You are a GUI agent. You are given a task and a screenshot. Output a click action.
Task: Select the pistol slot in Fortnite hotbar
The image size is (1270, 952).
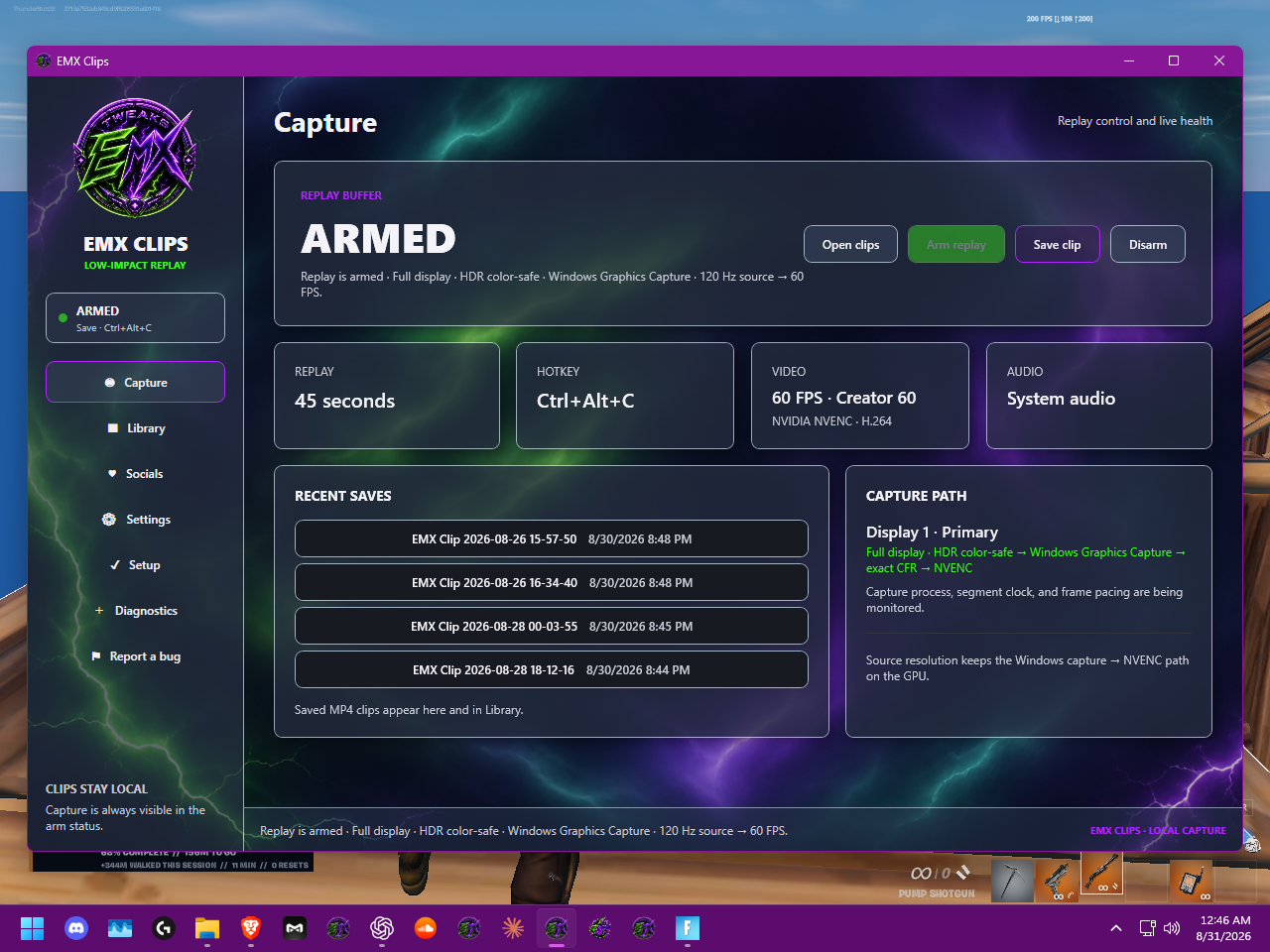pos(1058,882)
